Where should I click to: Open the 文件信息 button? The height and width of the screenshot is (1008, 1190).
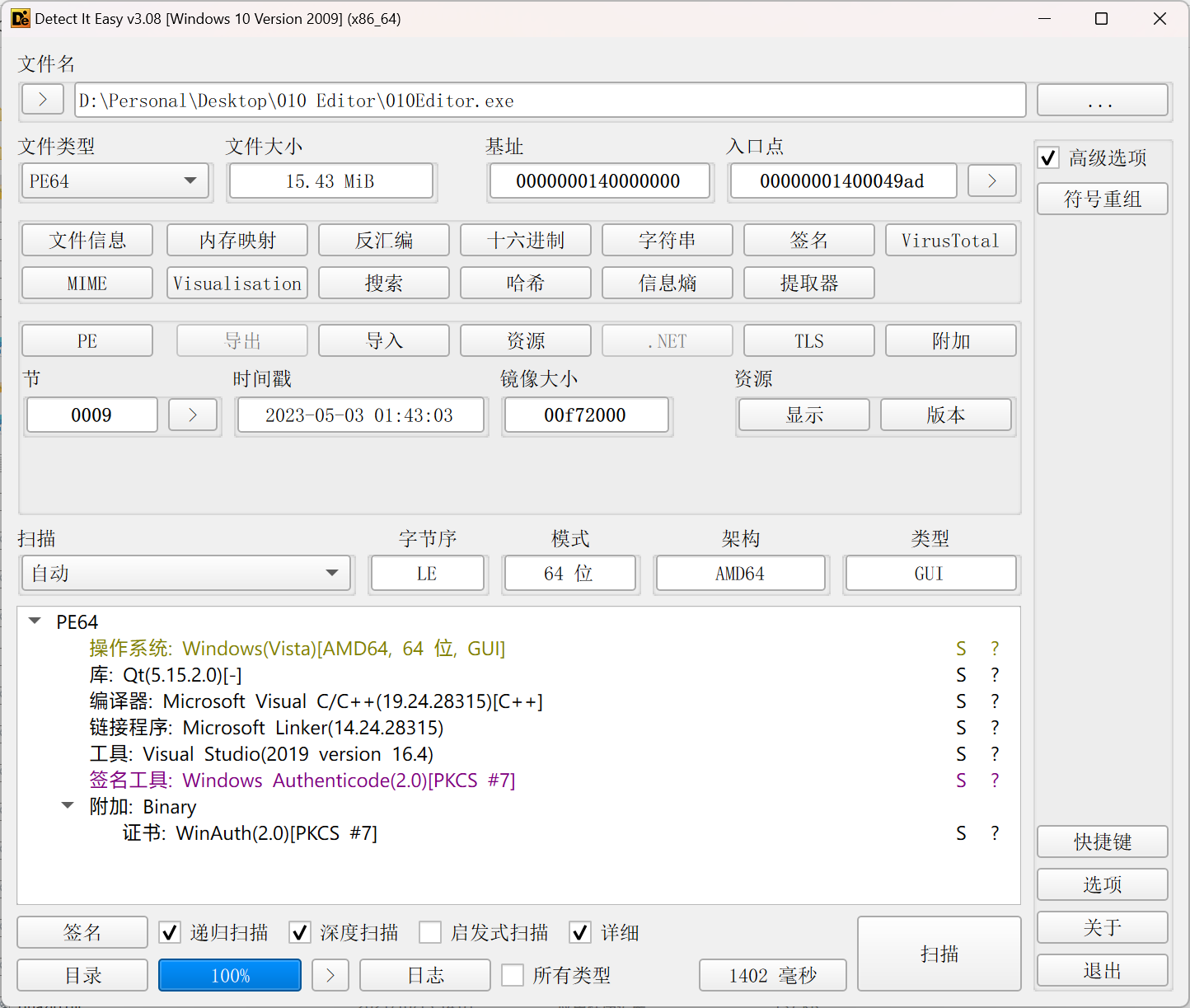click(87, 240)
